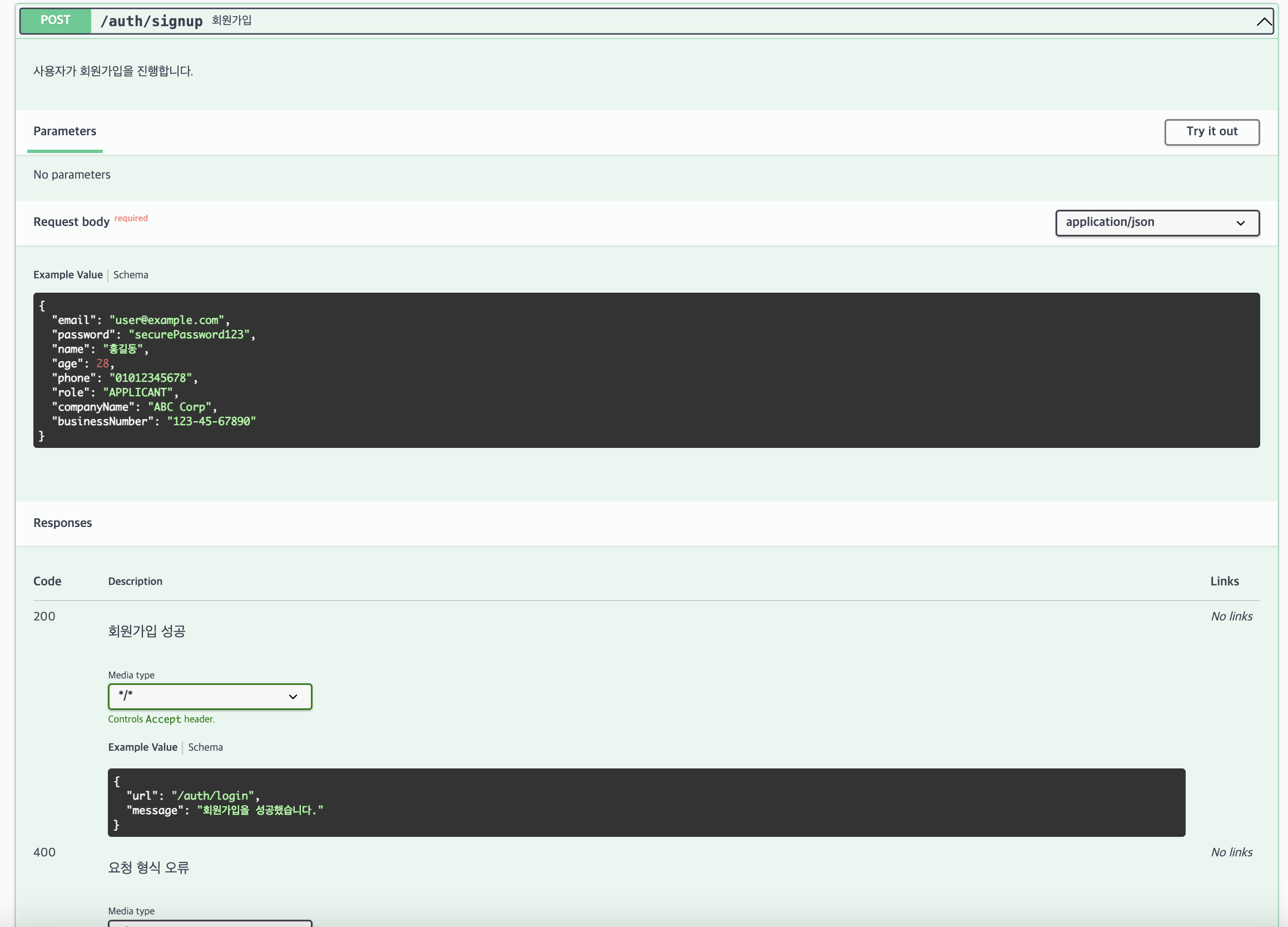
Task: Click the 200 response code
Action: click(x=44, y=616)
